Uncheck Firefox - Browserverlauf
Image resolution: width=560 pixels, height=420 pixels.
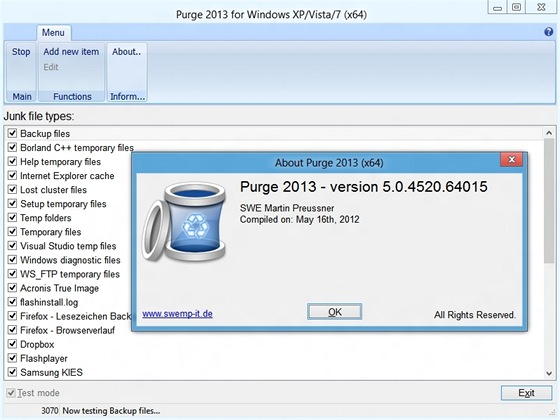pyautogui.click(x=12, y=330)
